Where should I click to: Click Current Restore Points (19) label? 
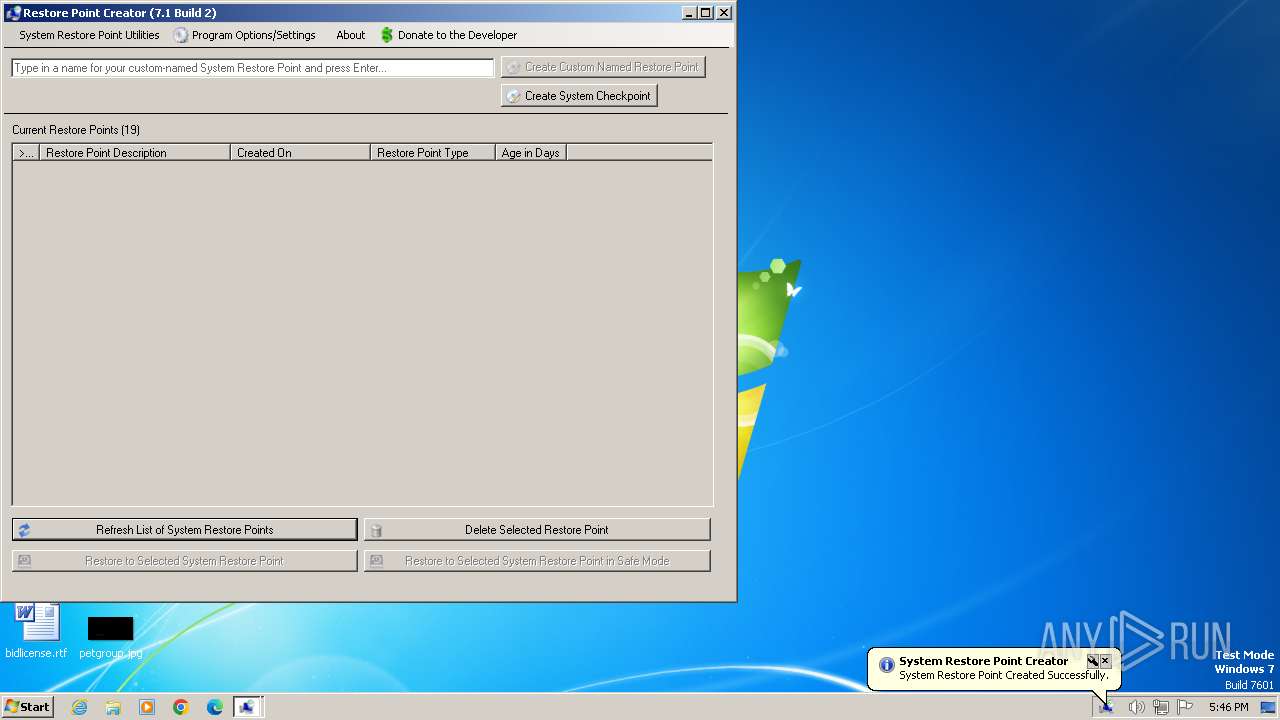tap(76, 130)
